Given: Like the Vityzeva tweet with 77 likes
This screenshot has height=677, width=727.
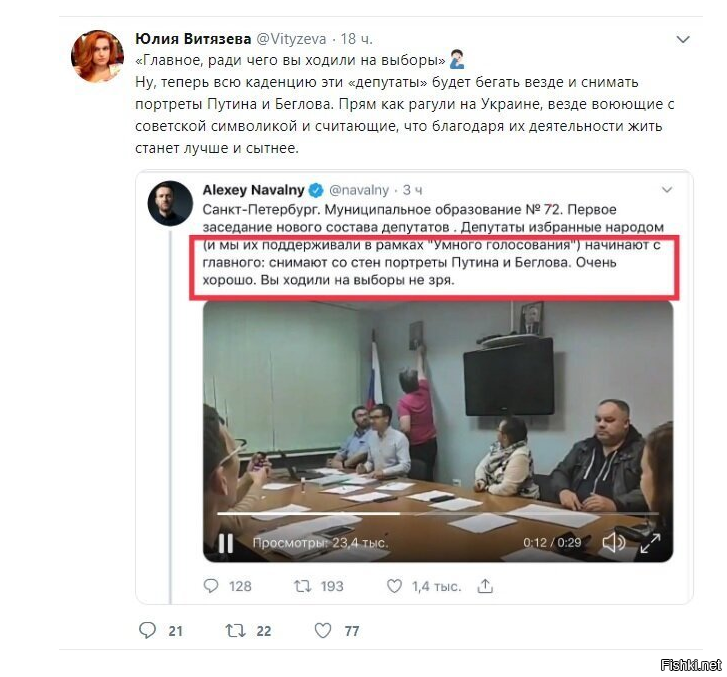Looking at the screenshot, I should click(x=323, y=631).
